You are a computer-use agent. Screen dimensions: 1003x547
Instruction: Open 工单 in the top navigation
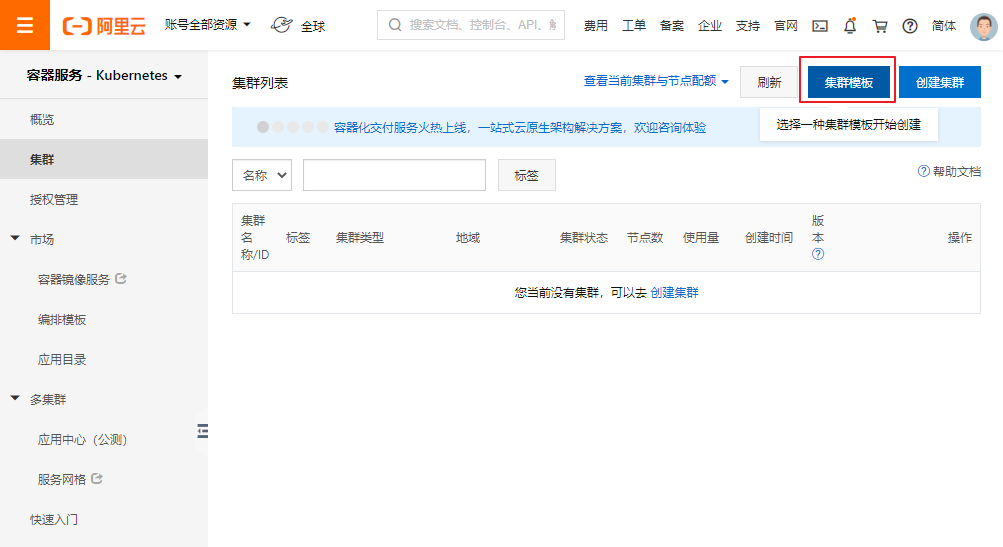pyautogui.click(x=634, y=26)
